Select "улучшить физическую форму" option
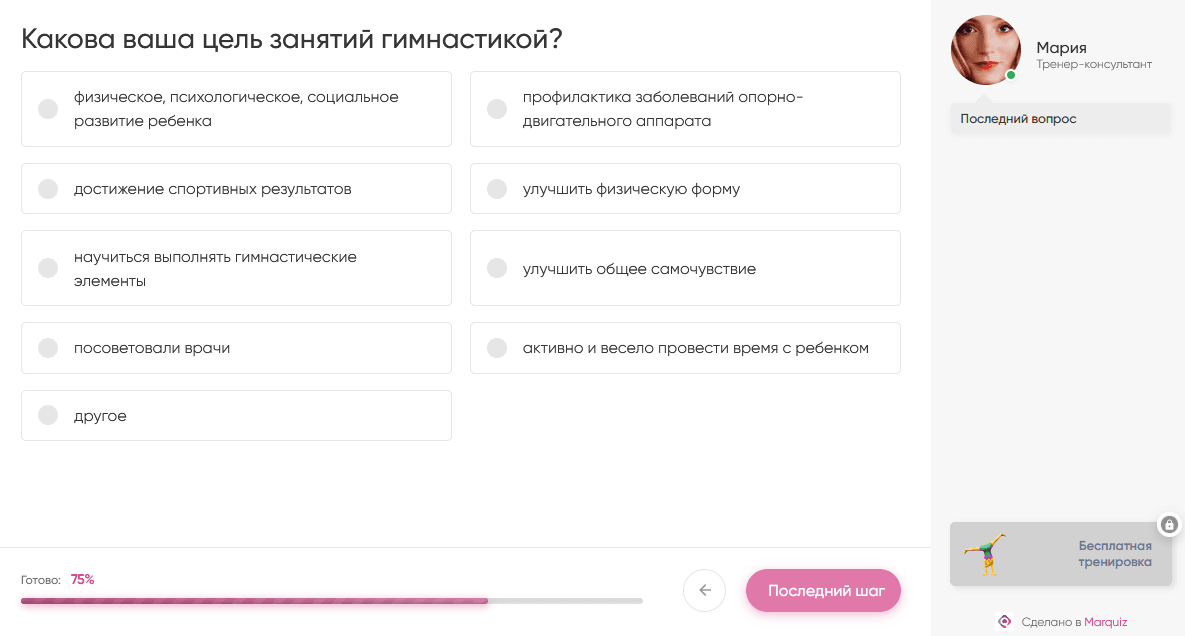The image size is (1185, 636). (x=497, y=189)
